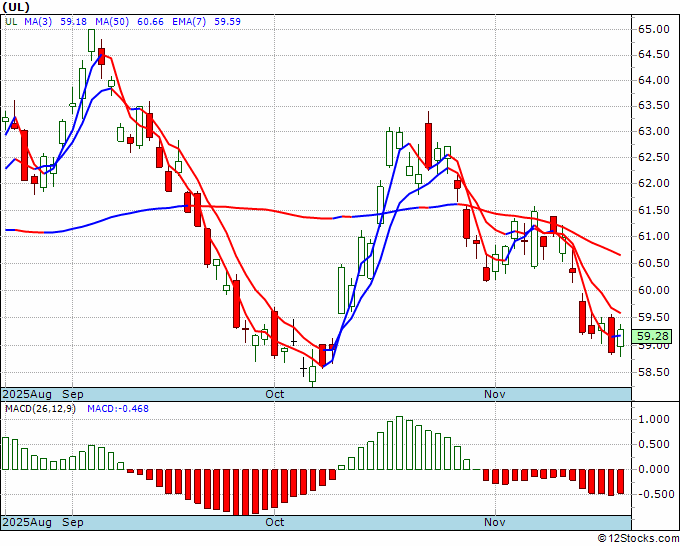
Task: Select the EMA(7) indicator label
Action: pyautogui.click(x=189, y=22)
